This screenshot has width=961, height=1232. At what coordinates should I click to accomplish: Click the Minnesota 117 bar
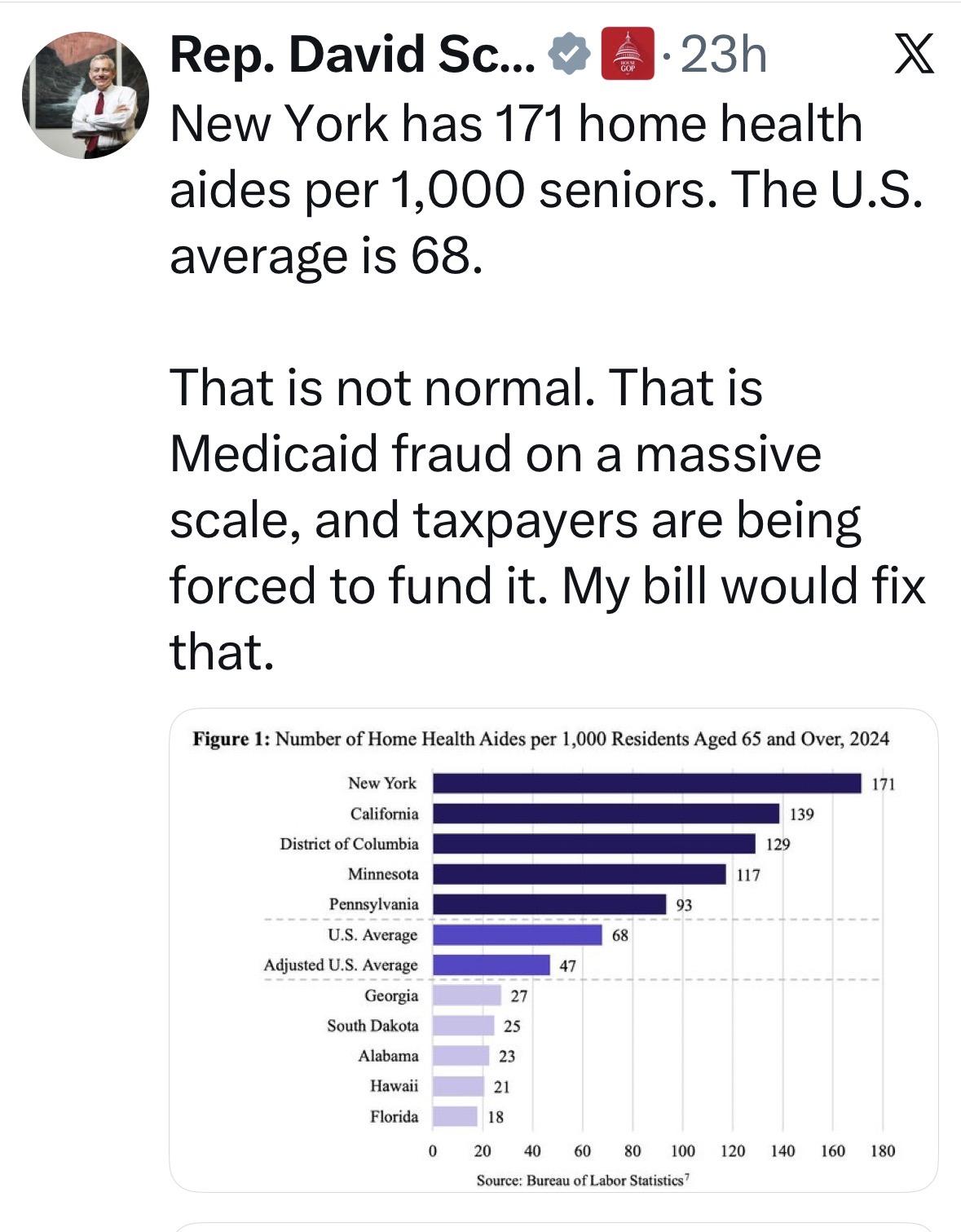(580, 874)
